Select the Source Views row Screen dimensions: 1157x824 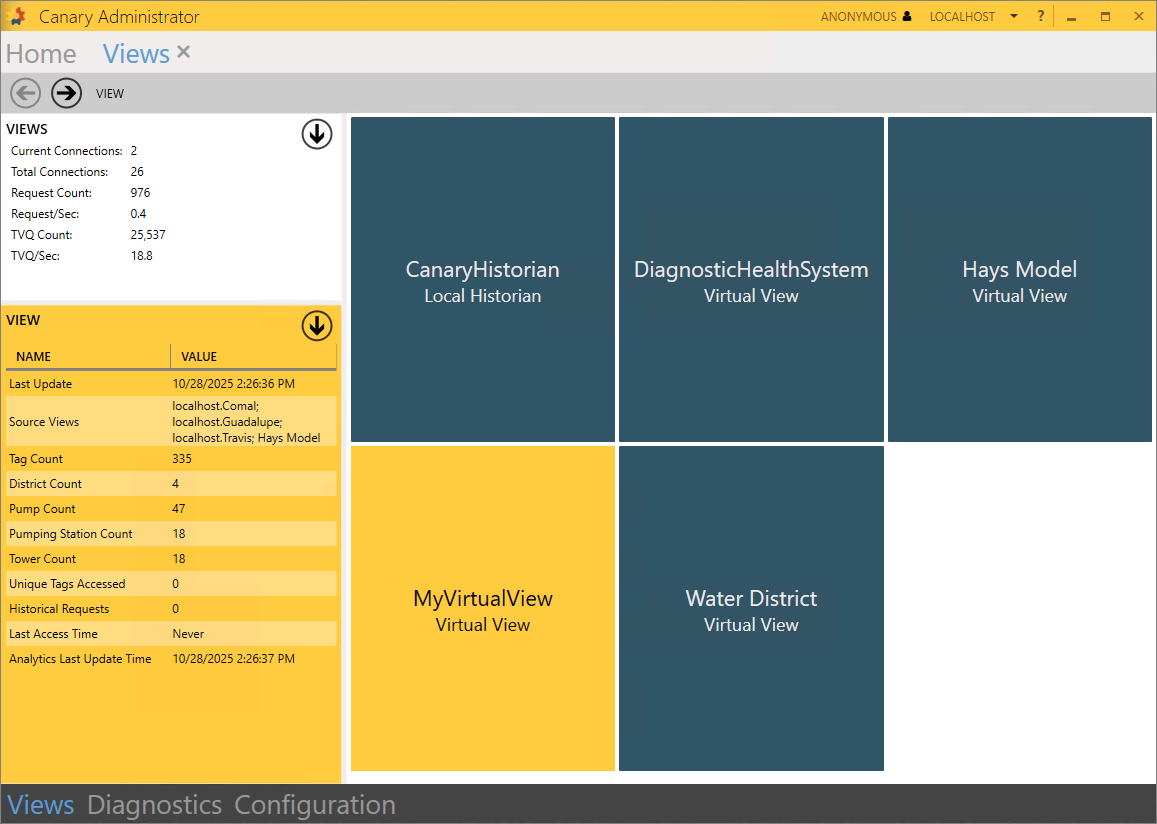click(170, 421)
